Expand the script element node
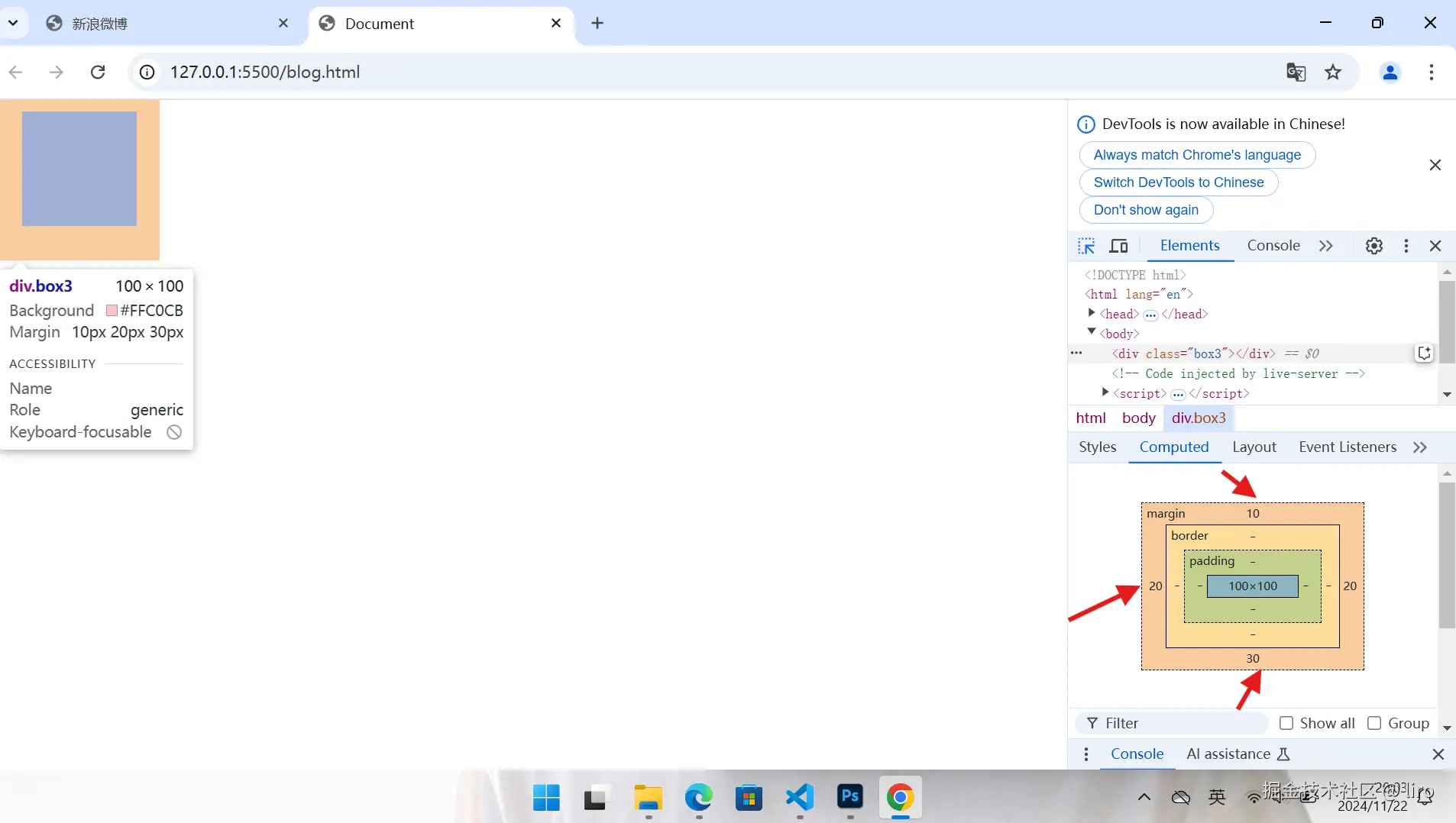 1105,392
